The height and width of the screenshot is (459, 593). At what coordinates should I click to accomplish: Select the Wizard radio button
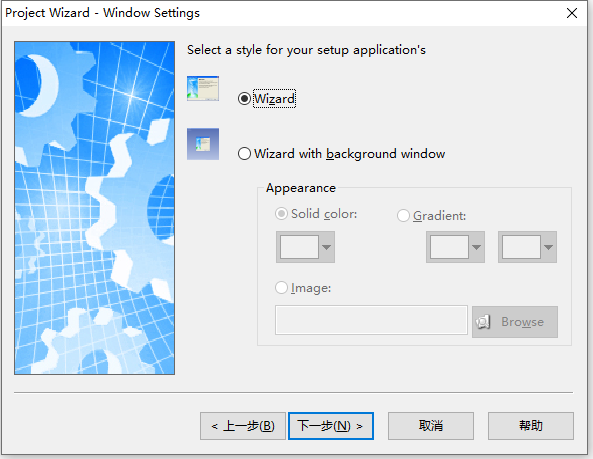(244, 99)
